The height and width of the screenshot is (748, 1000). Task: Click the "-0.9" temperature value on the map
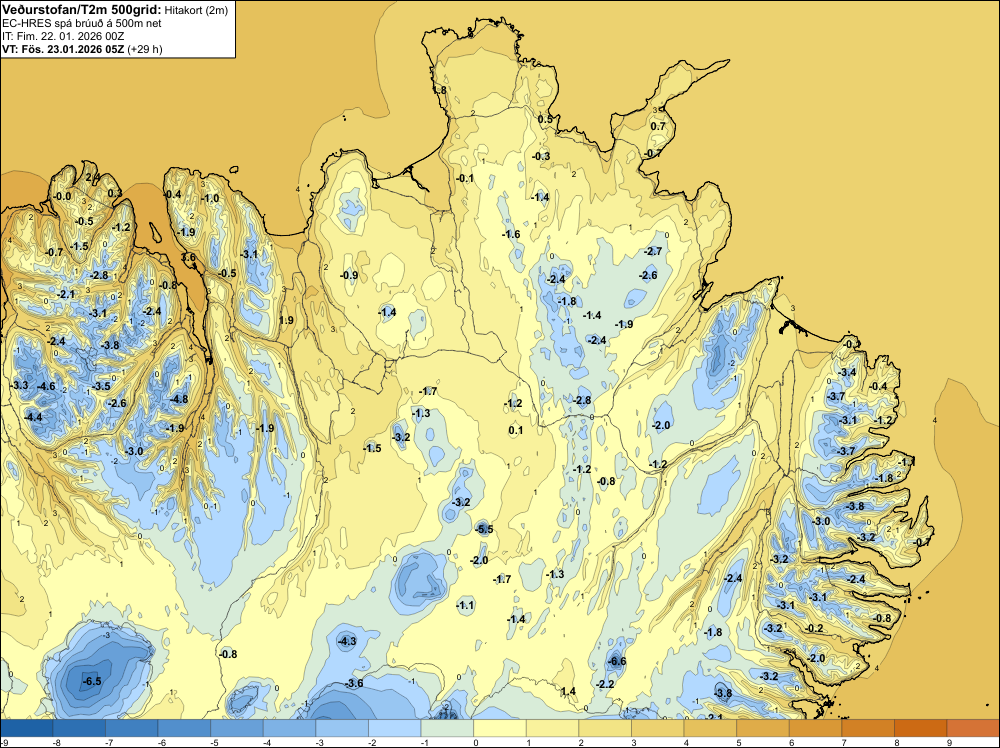tap(348, 275)
